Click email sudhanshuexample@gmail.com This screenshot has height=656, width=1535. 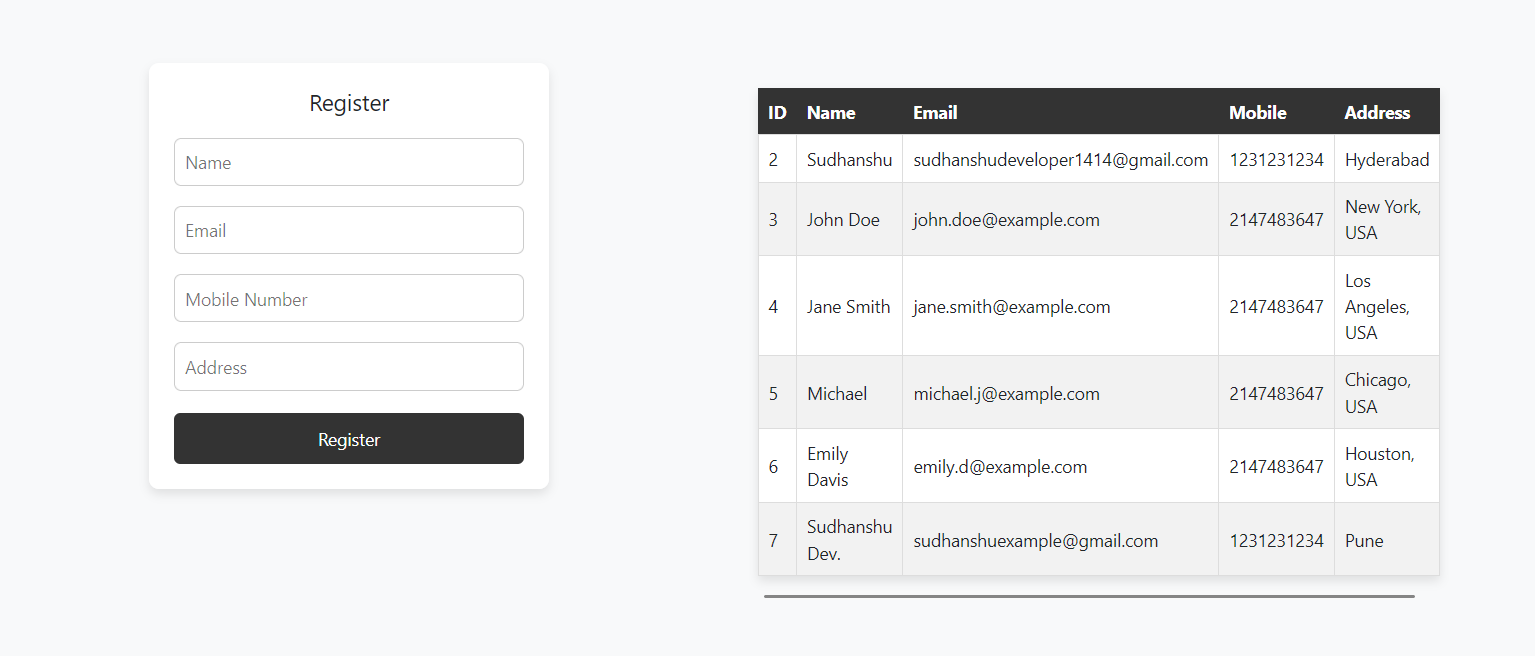coord(1060,540)
